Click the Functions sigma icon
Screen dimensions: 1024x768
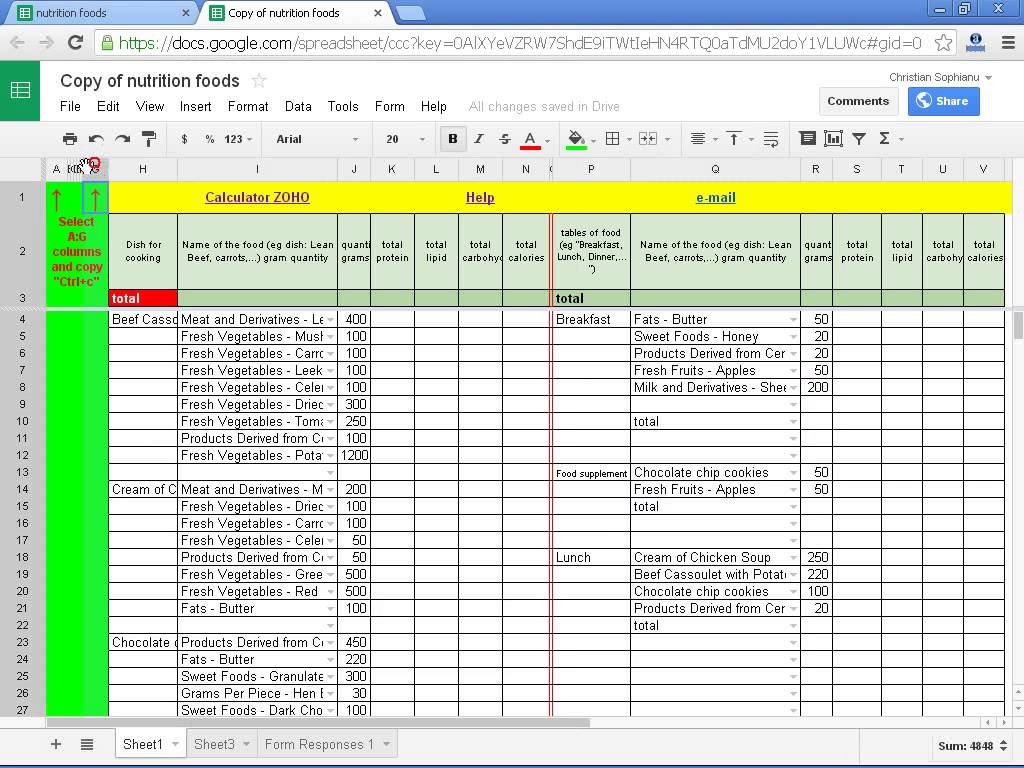[888, 139]
